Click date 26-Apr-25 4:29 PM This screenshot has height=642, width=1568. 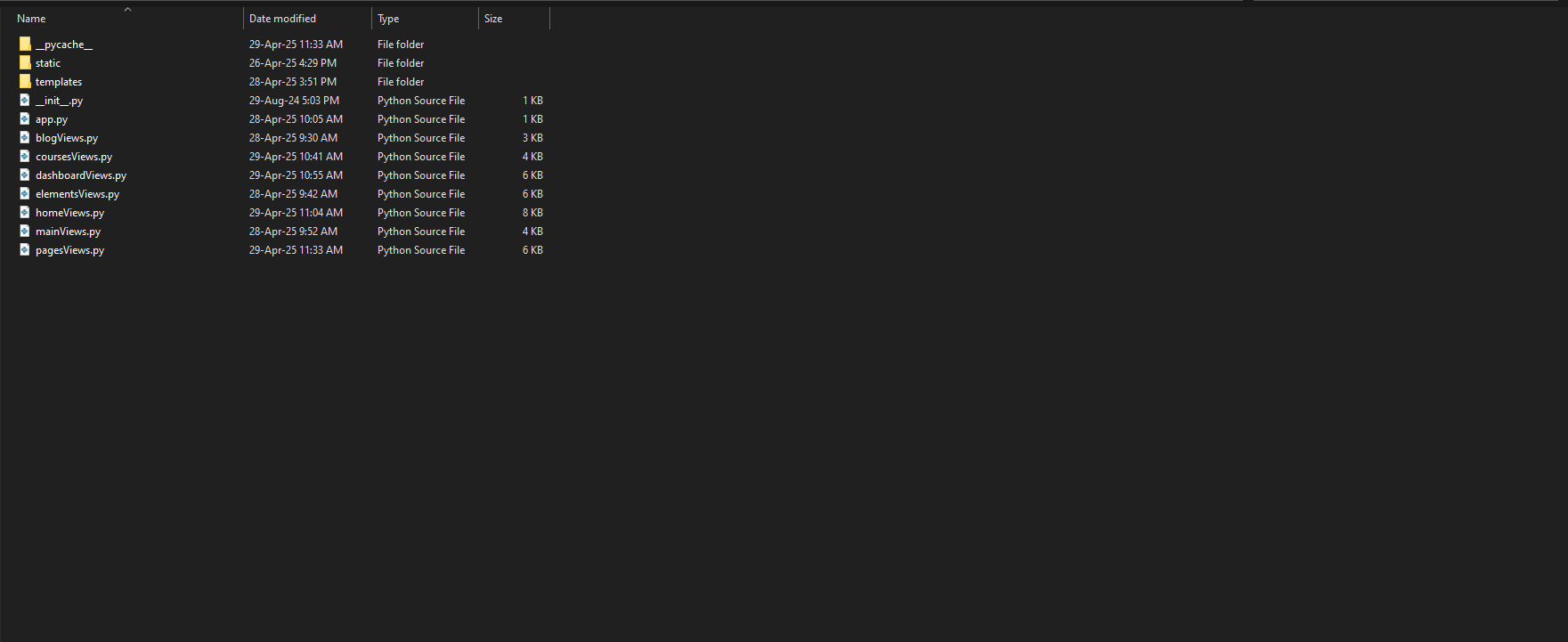coord(293,63)
